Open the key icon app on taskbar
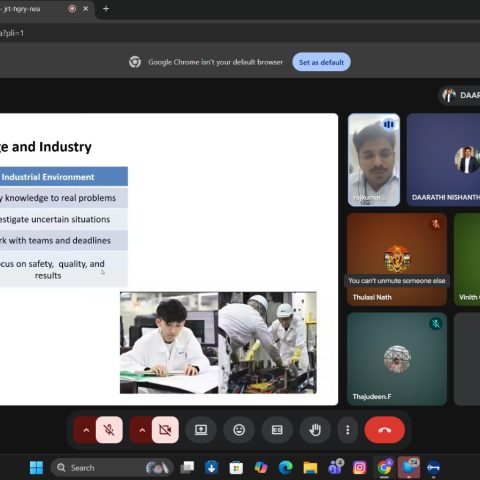Image resolution: width=480 pixels, height=480 pixels. [434, 468]
